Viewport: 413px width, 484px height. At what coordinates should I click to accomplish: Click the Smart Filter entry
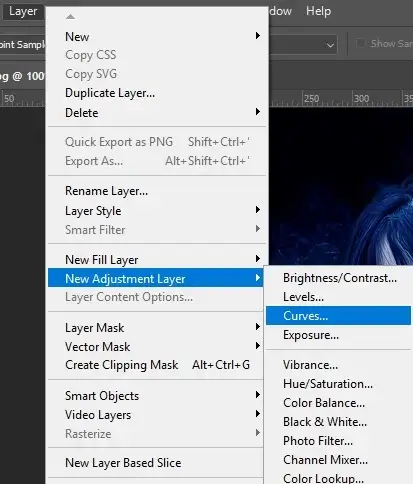[x=157, y=230]
